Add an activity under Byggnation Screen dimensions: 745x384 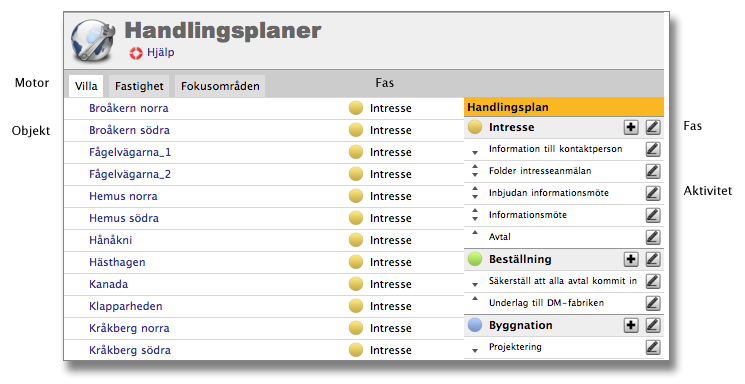click(x=631, y=326)
